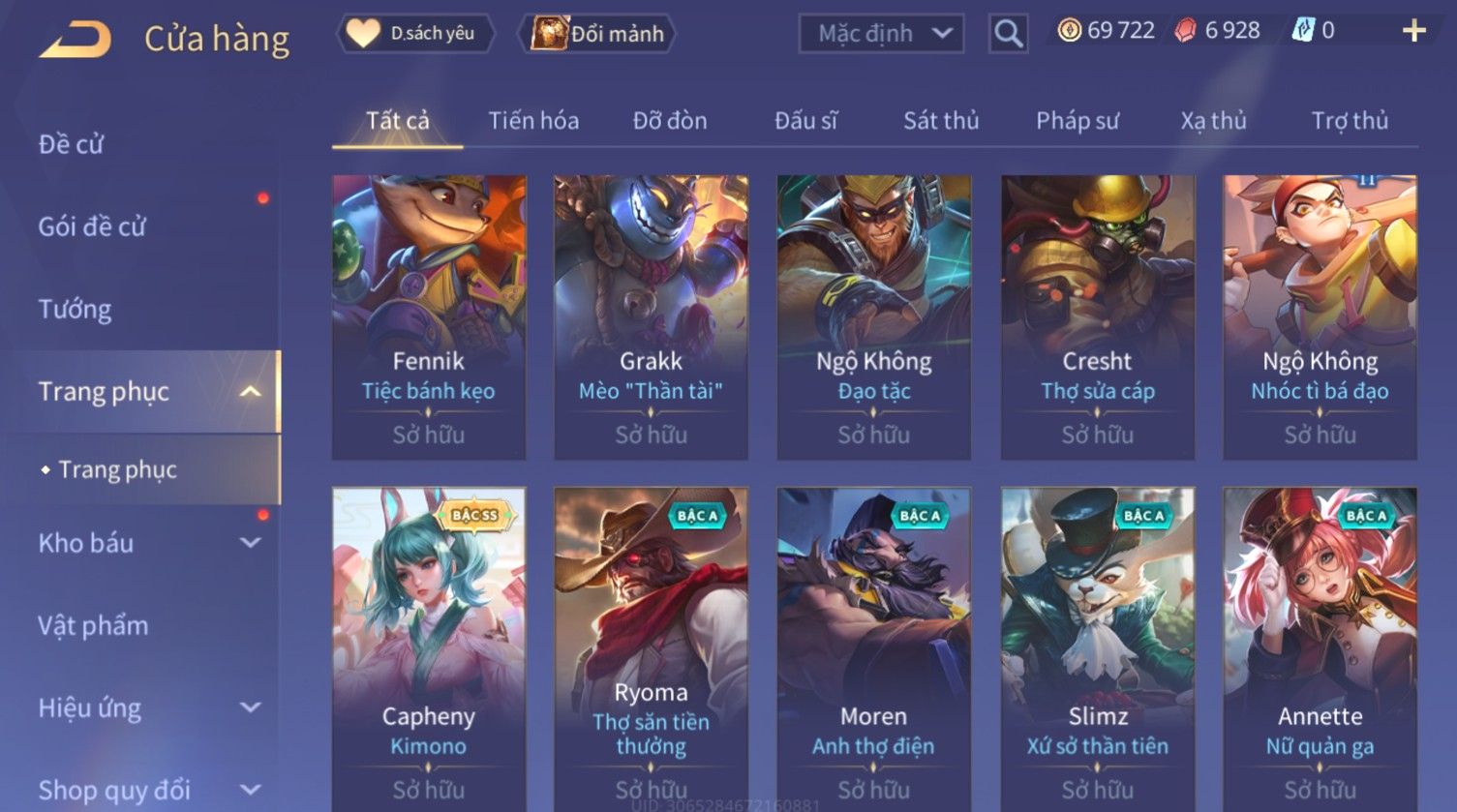Tap the gold coin balance icon
Image resolution: width=1457 pixels, height=812 pixels.
pos(1069,31)
